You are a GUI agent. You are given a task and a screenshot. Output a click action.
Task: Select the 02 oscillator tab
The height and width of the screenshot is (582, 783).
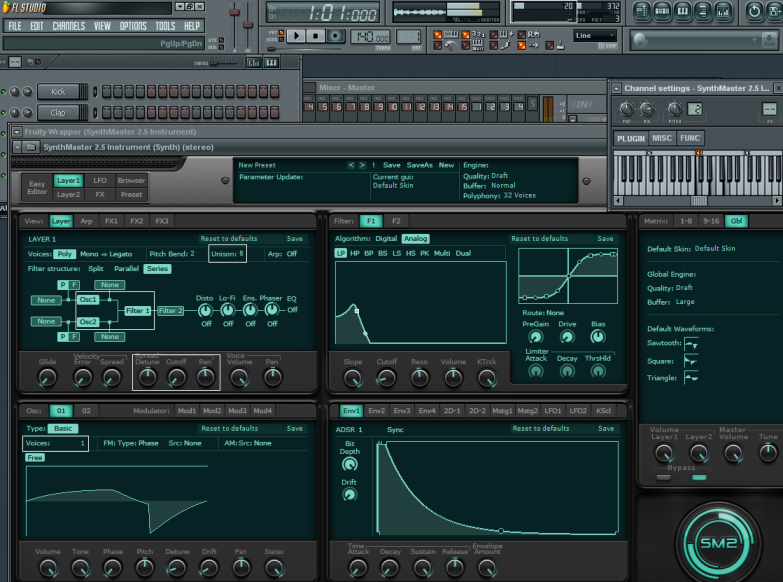86,411
